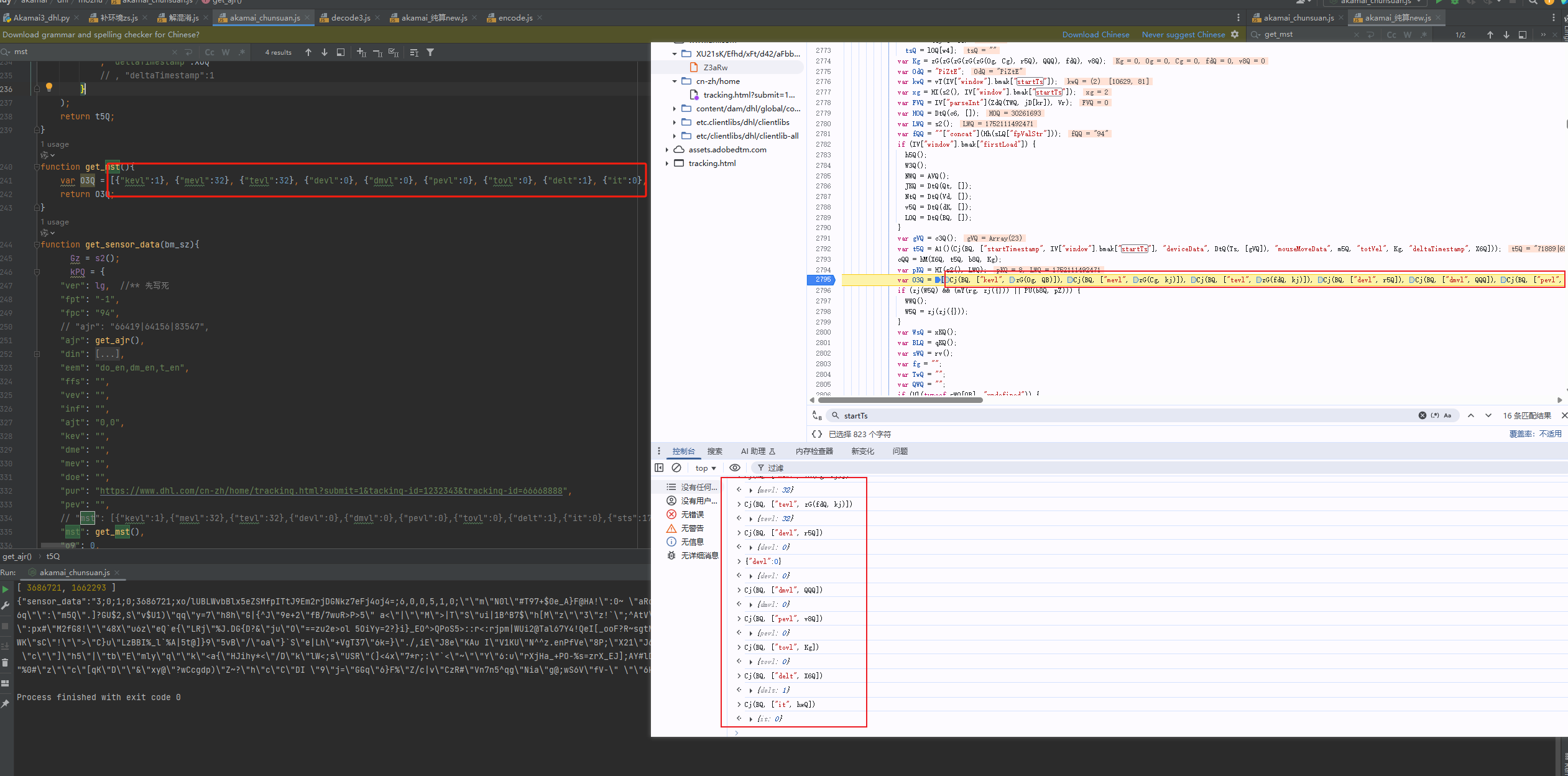Open the banner settings gear icon

coord(1235,34)
